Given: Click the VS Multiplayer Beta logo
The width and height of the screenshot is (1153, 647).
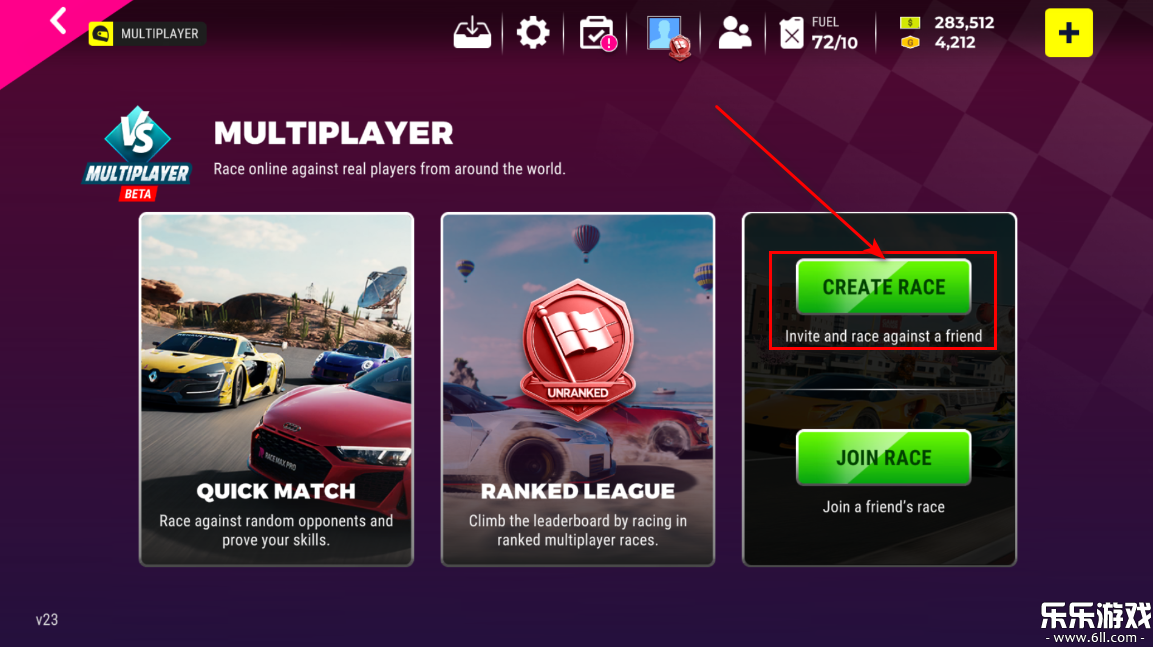Looking at the screenshot, I should click(138, 154).
